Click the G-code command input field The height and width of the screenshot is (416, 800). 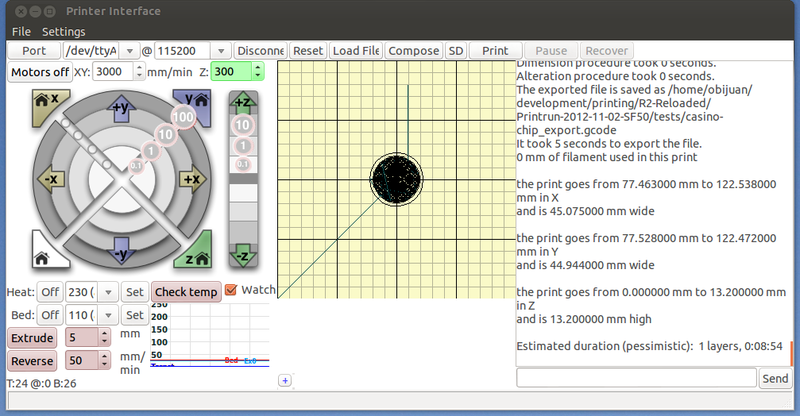(x=636, y=378)
